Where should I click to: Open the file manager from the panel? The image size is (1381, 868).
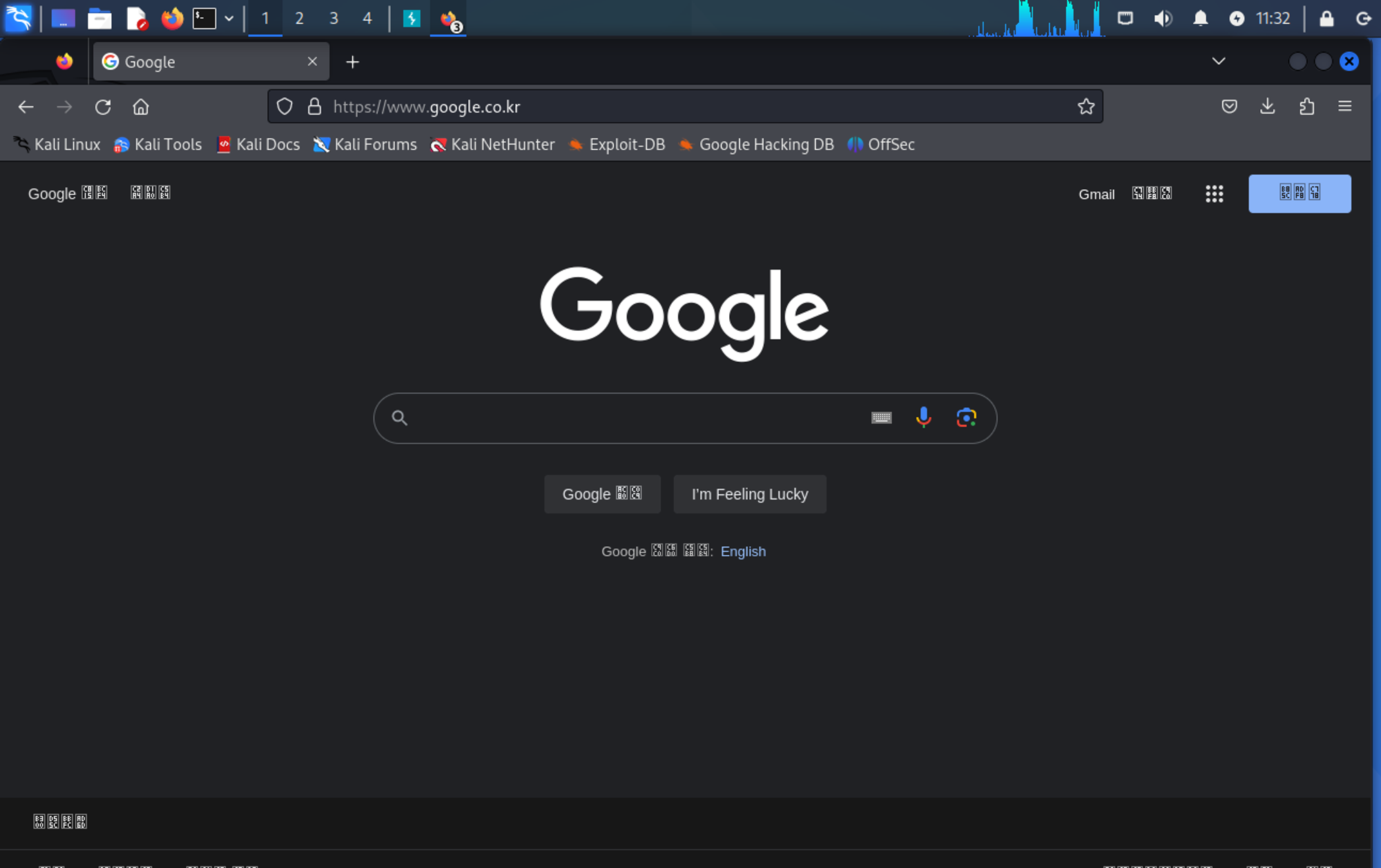[x=99, y=19]
